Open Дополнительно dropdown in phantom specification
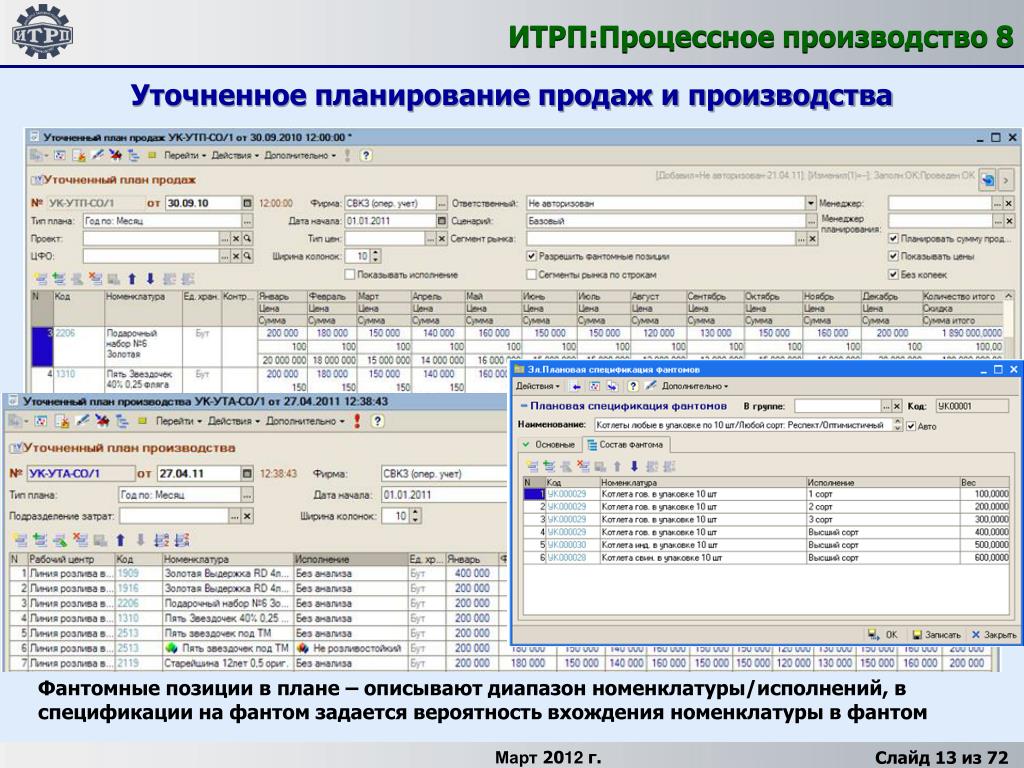The width and height of the screenshot is (1024, 768). click(695, 386)
